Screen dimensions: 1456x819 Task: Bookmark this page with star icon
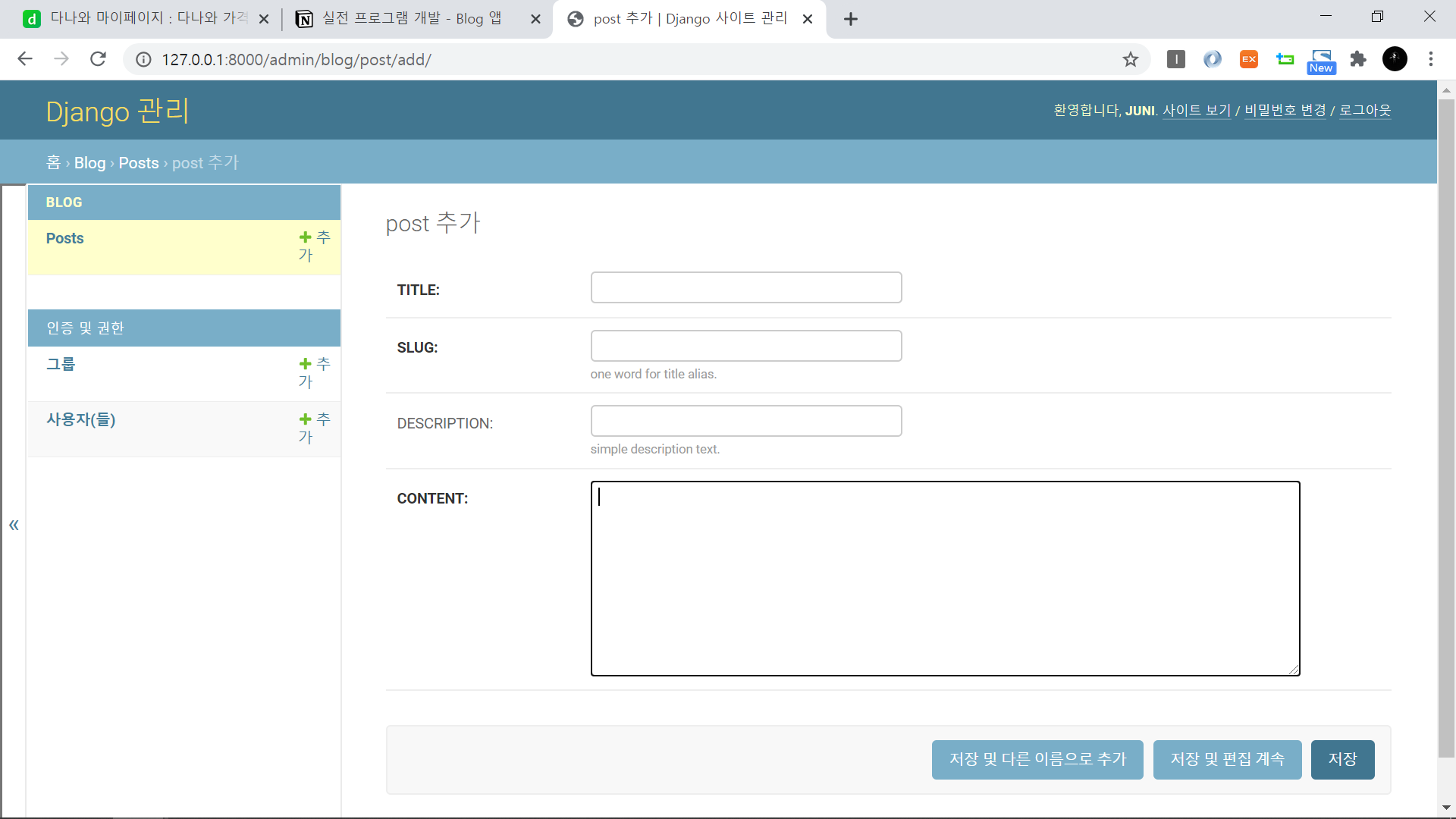tap(1130, 59)
